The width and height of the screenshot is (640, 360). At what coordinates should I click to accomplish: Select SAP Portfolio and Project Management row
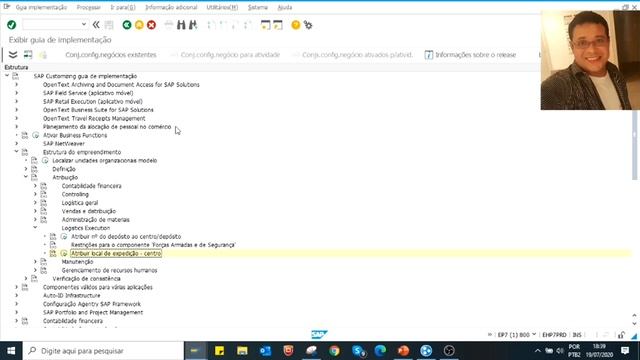(x=93, y=312)
